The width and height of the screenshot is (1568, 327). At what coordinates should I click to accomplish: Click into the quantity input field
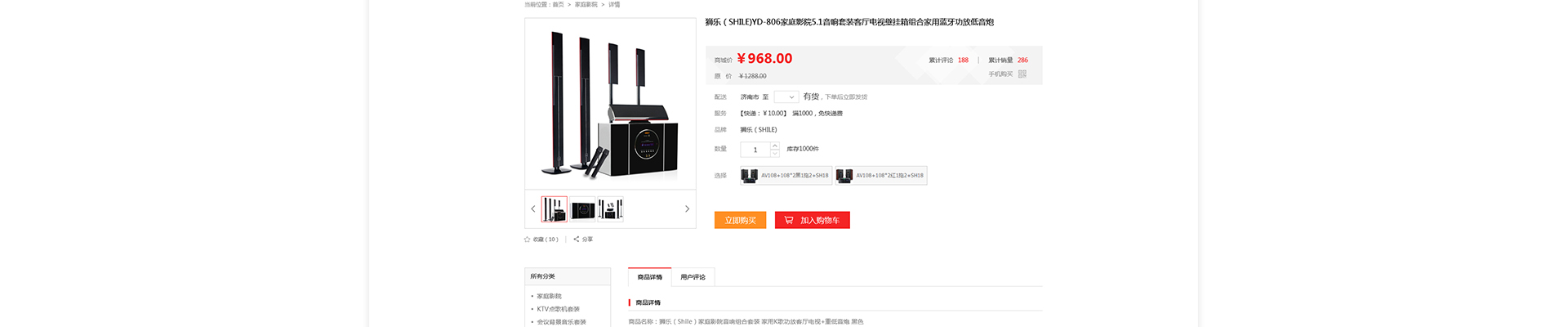[x=755, y=150]
